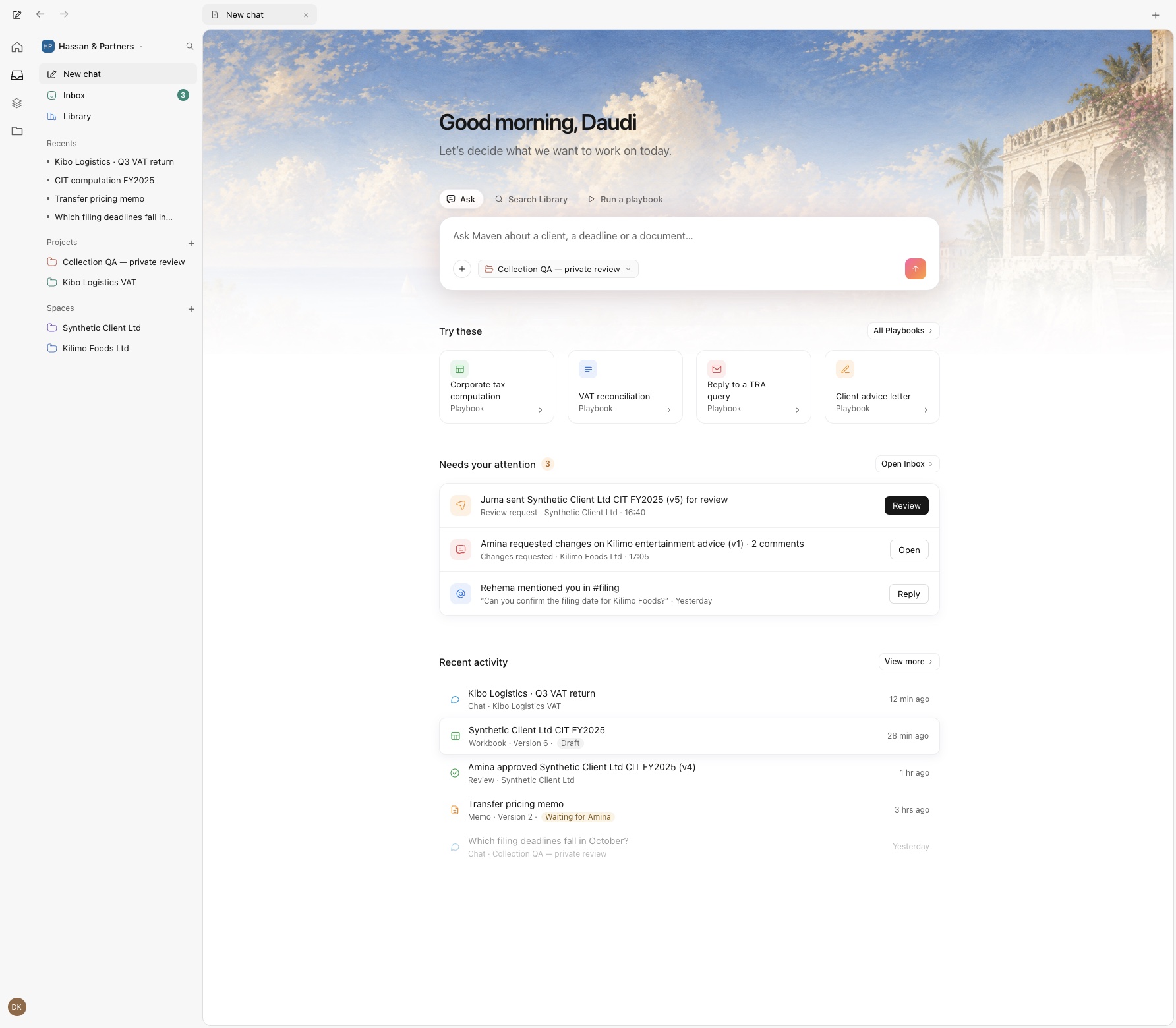Focus the Ask Maven prompt input
1176x1028 pixels.
point(689,236)
